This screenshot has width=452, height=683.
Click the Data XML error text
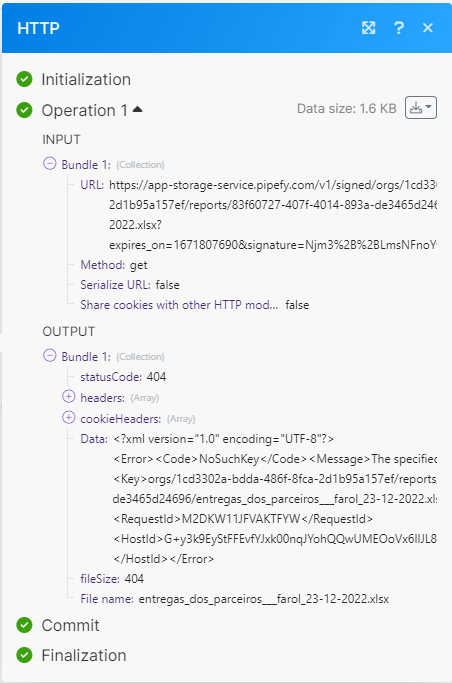[x=275, y=499]
